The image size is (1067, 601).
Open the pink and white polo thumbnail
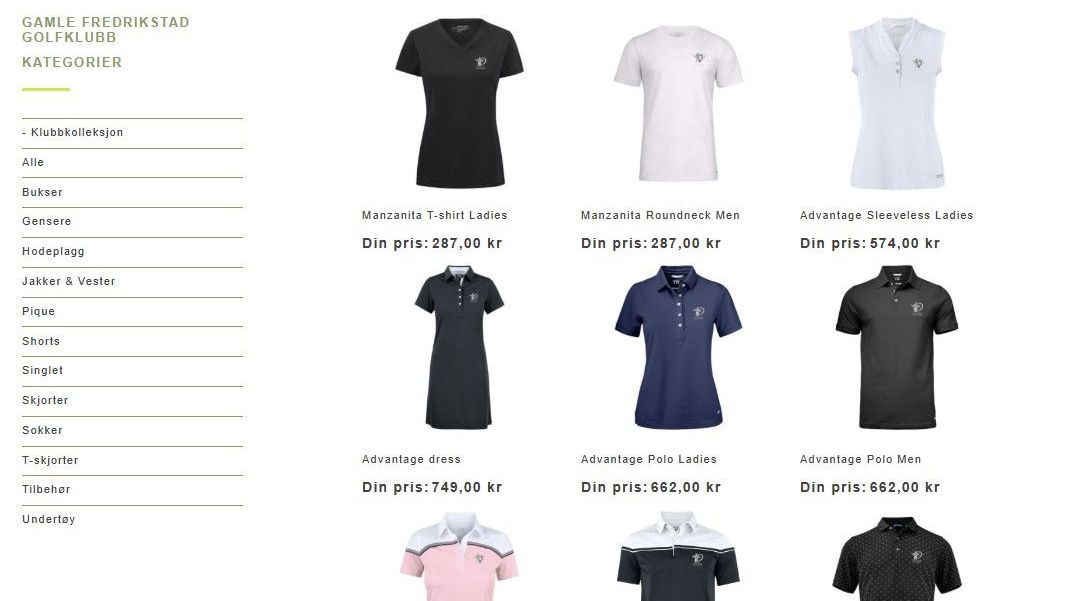(x=459, y=556)
